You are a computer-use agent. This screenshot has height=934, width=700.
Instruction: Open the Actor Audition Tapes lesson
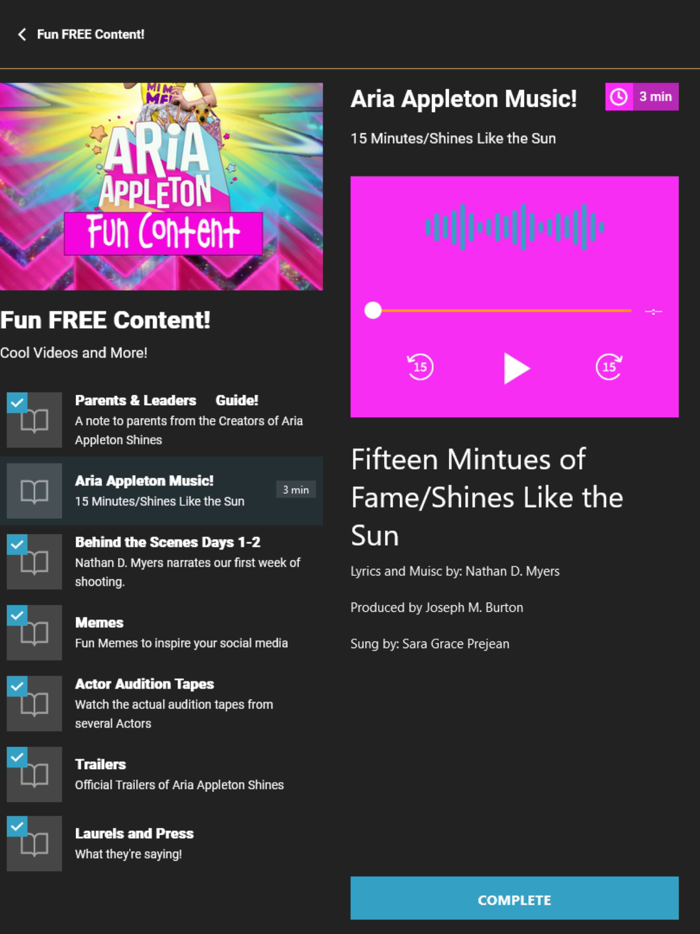[161, 703]
